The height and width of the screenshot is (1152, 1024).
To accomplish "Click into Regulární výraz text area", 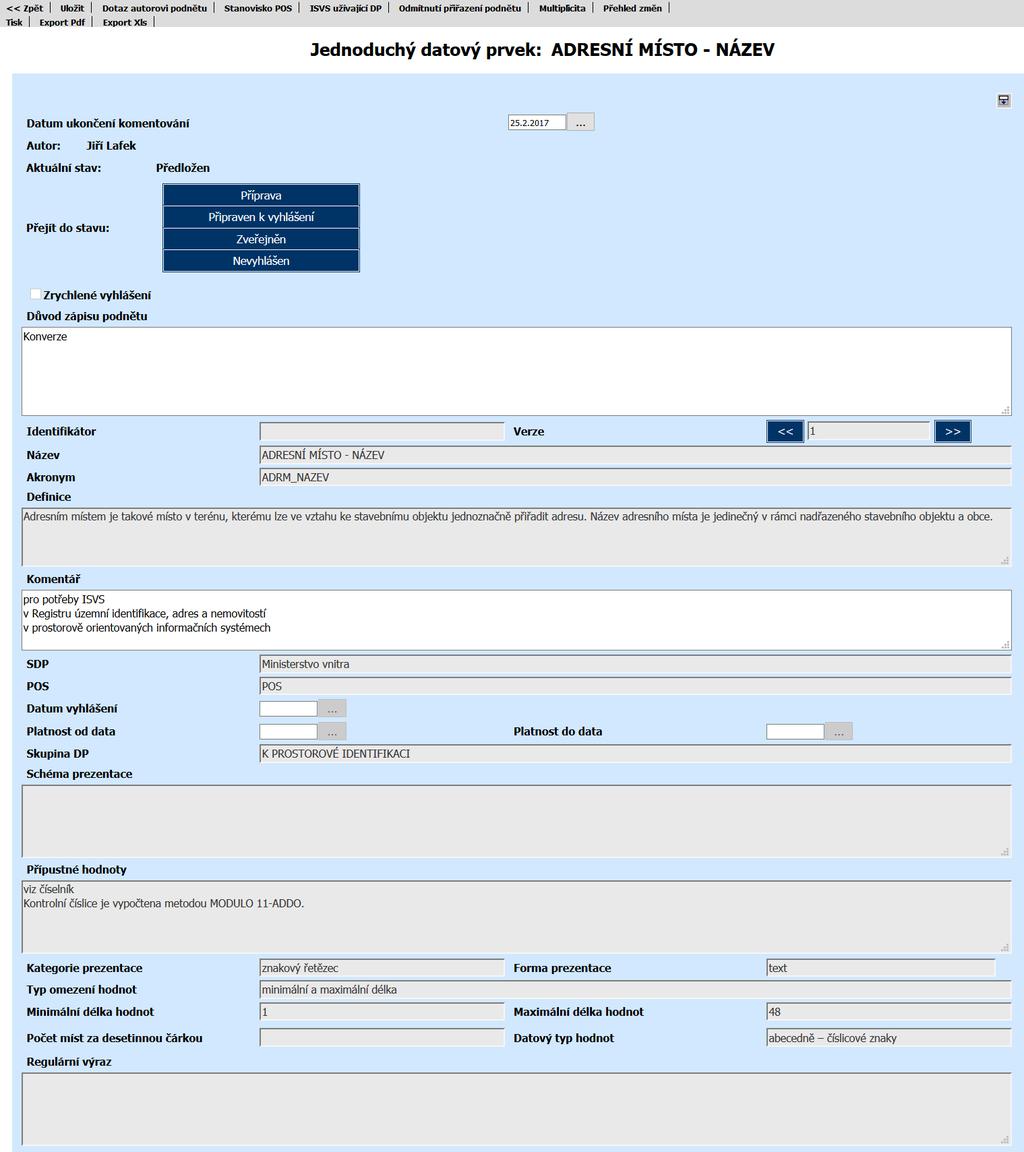I will pyautogui.click(x=516, y=1109).
